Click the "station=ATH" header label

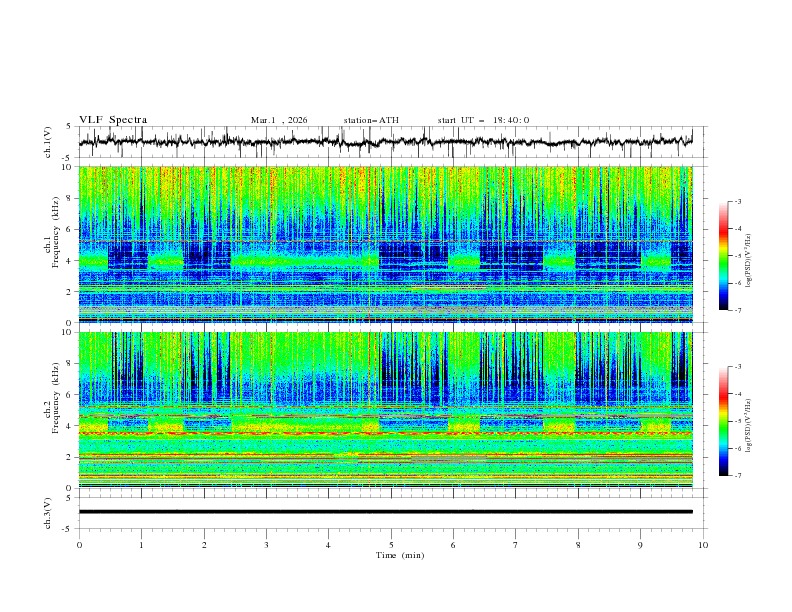tap(371, 120)
